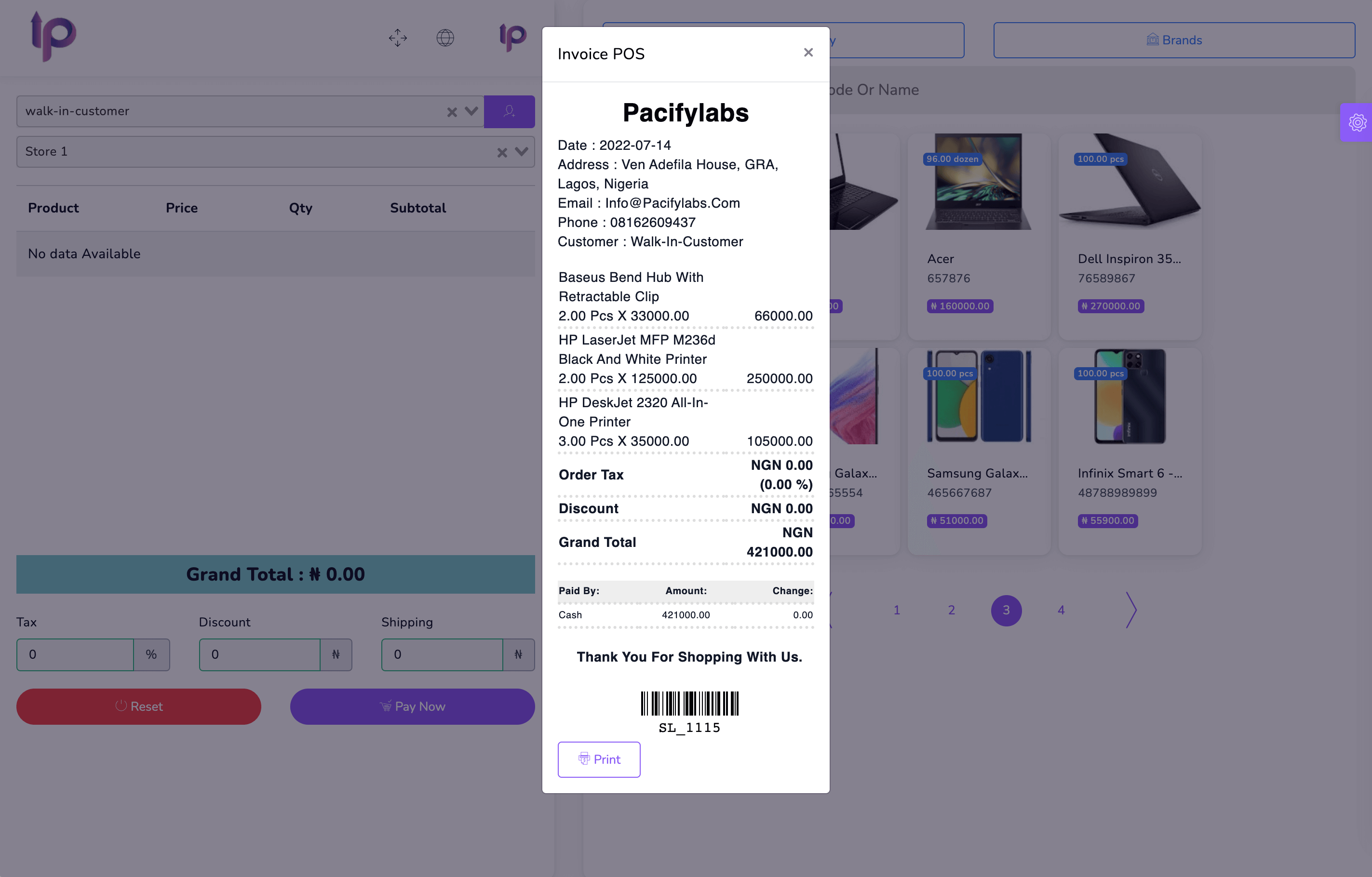The image size is (1372, 877).
Task: Select the Acer laptop product image
Action: pyautogui.click(x=978, y=182)
